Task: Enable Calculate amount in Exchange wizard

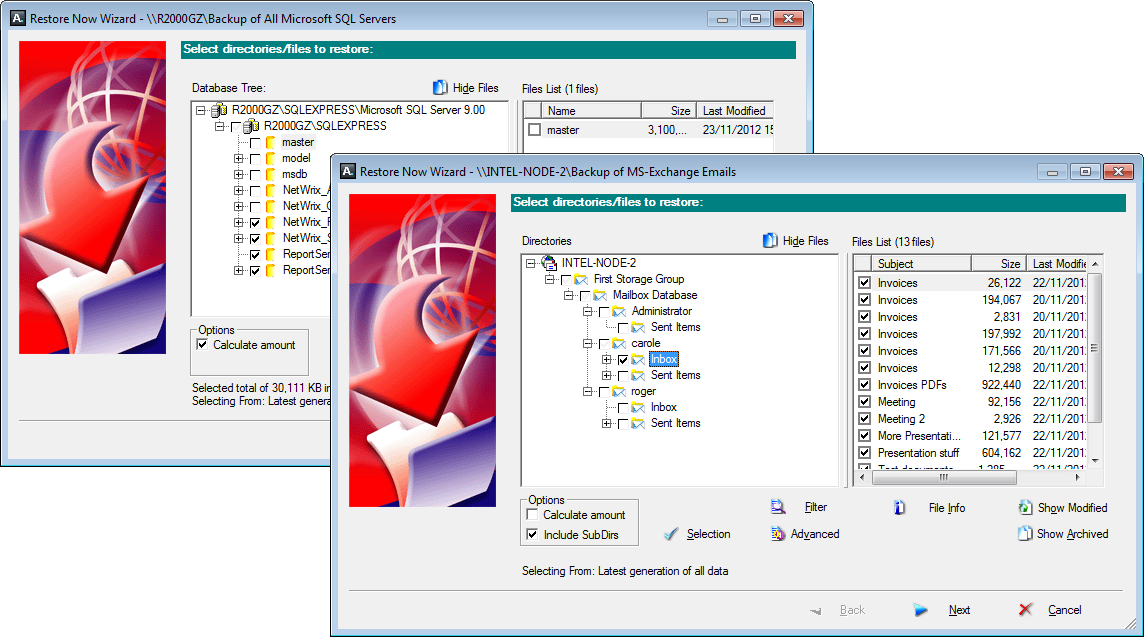Action: point(532,514)
